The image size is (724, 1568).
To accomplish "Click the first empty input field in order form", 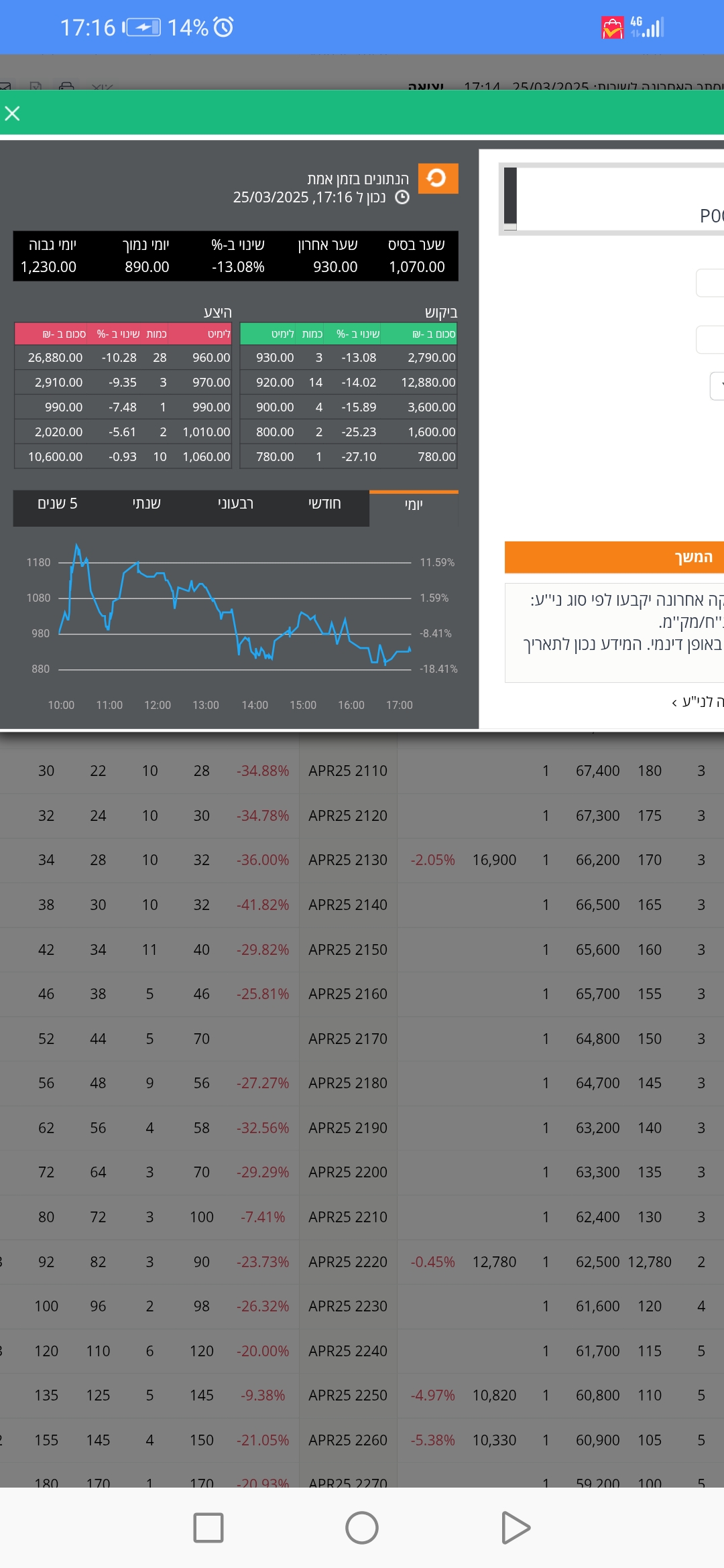I will 709,283.
